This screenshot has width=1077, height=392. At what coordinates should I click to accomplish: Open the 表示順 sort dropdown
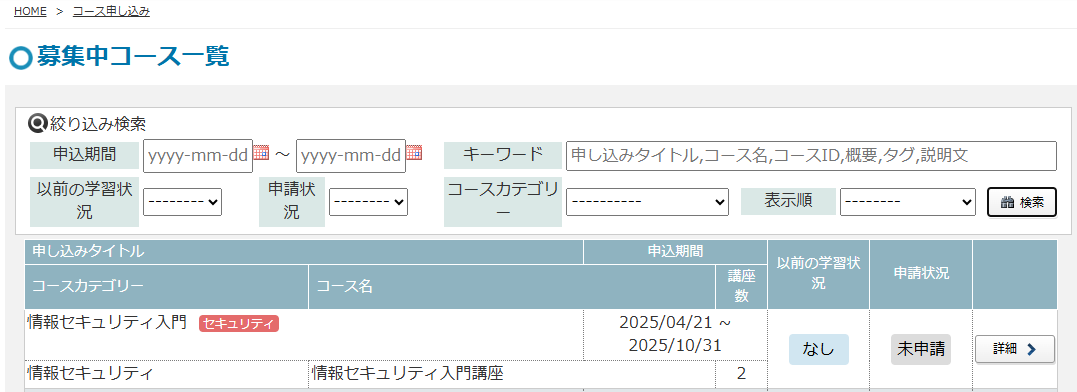907,202
